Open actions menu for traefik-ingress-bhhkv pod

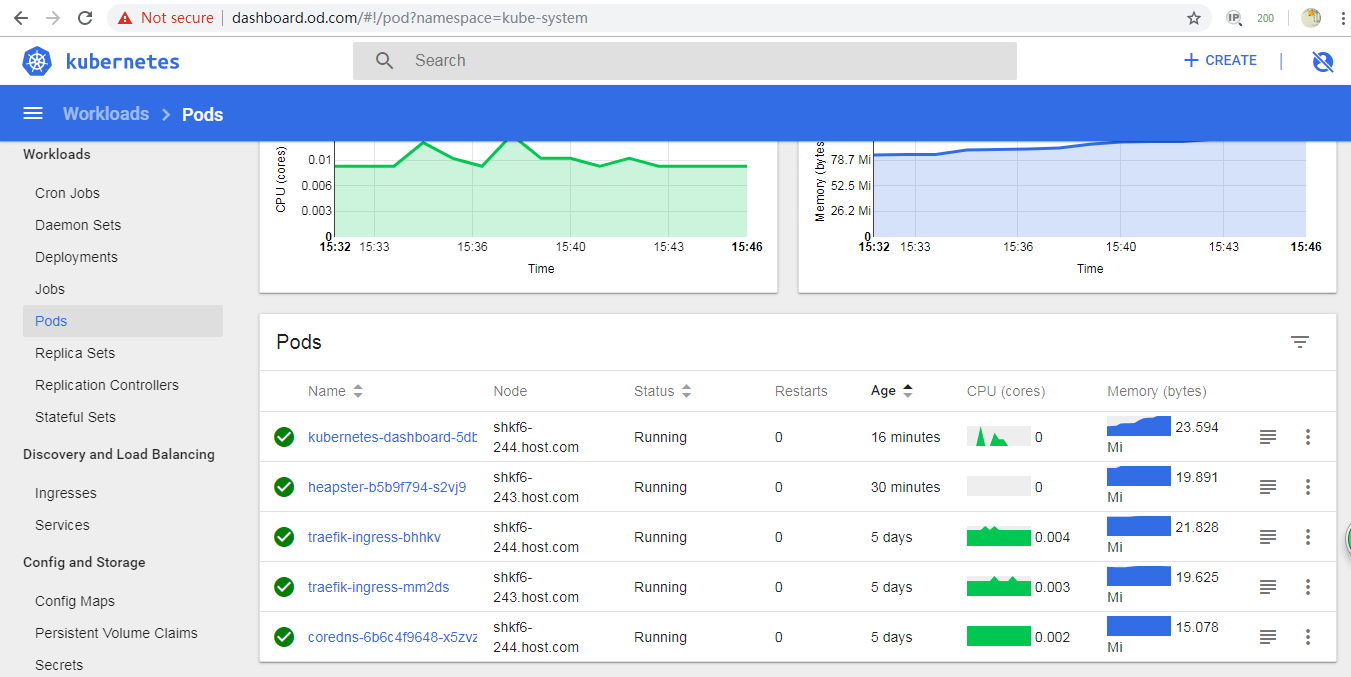click(1308, 537)
